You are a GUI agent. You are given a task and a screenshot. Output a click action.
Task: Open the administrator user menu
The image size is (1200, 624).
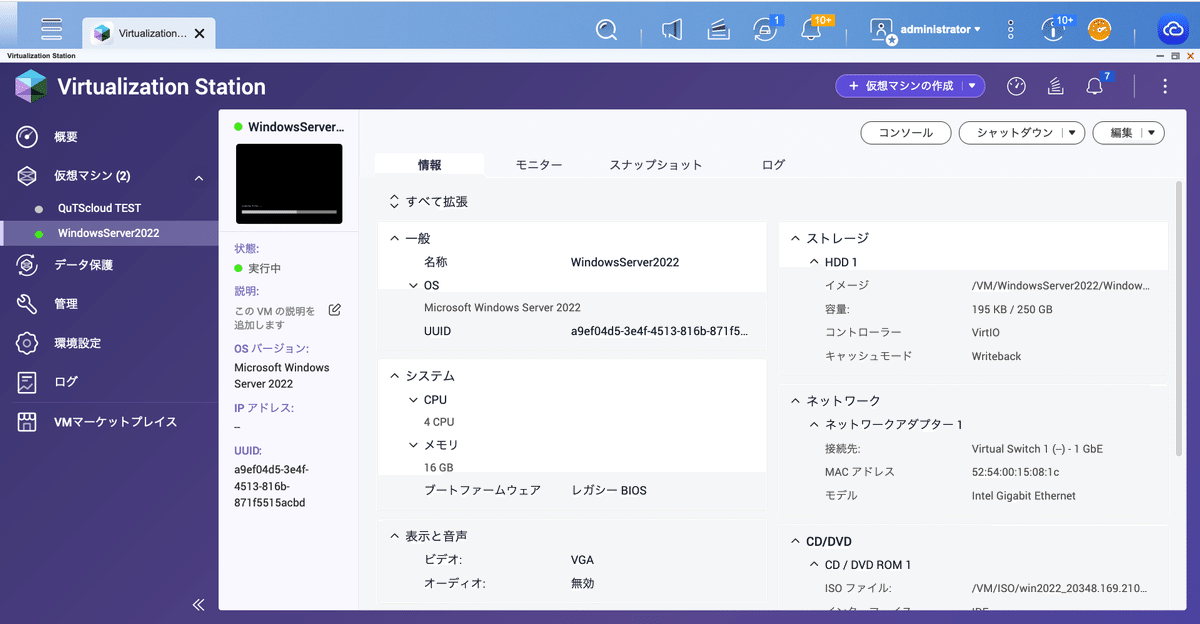926,30
